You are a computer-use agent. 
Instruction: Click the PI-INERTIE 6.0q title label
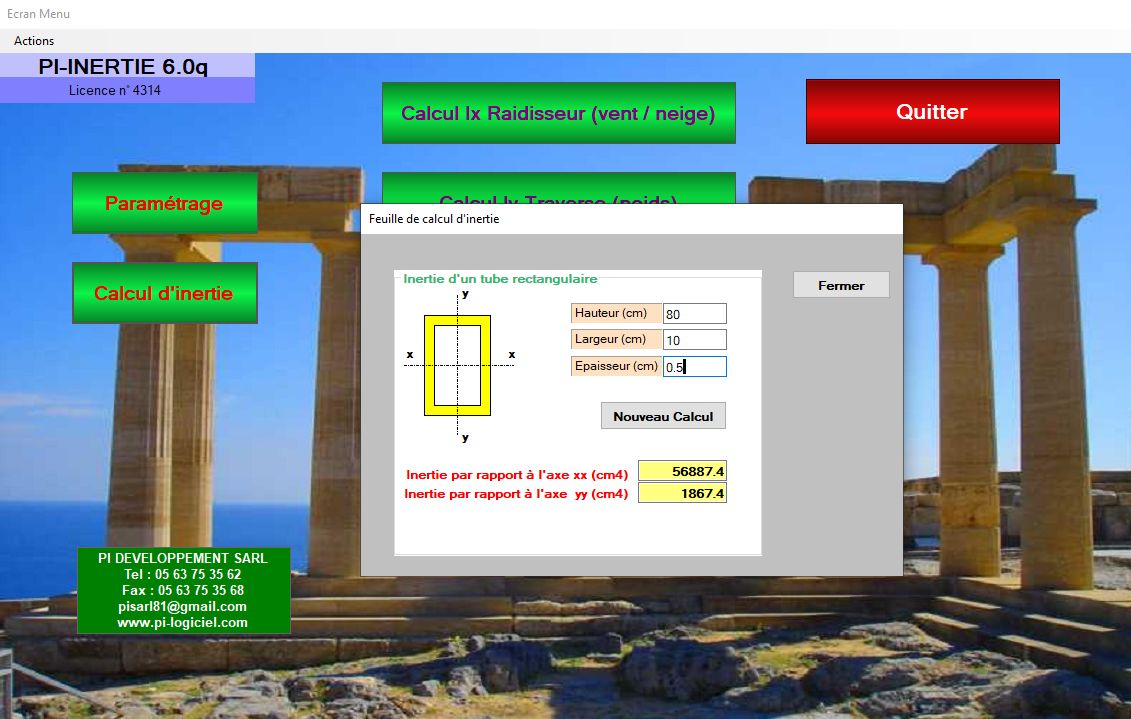tap(124, 67)
